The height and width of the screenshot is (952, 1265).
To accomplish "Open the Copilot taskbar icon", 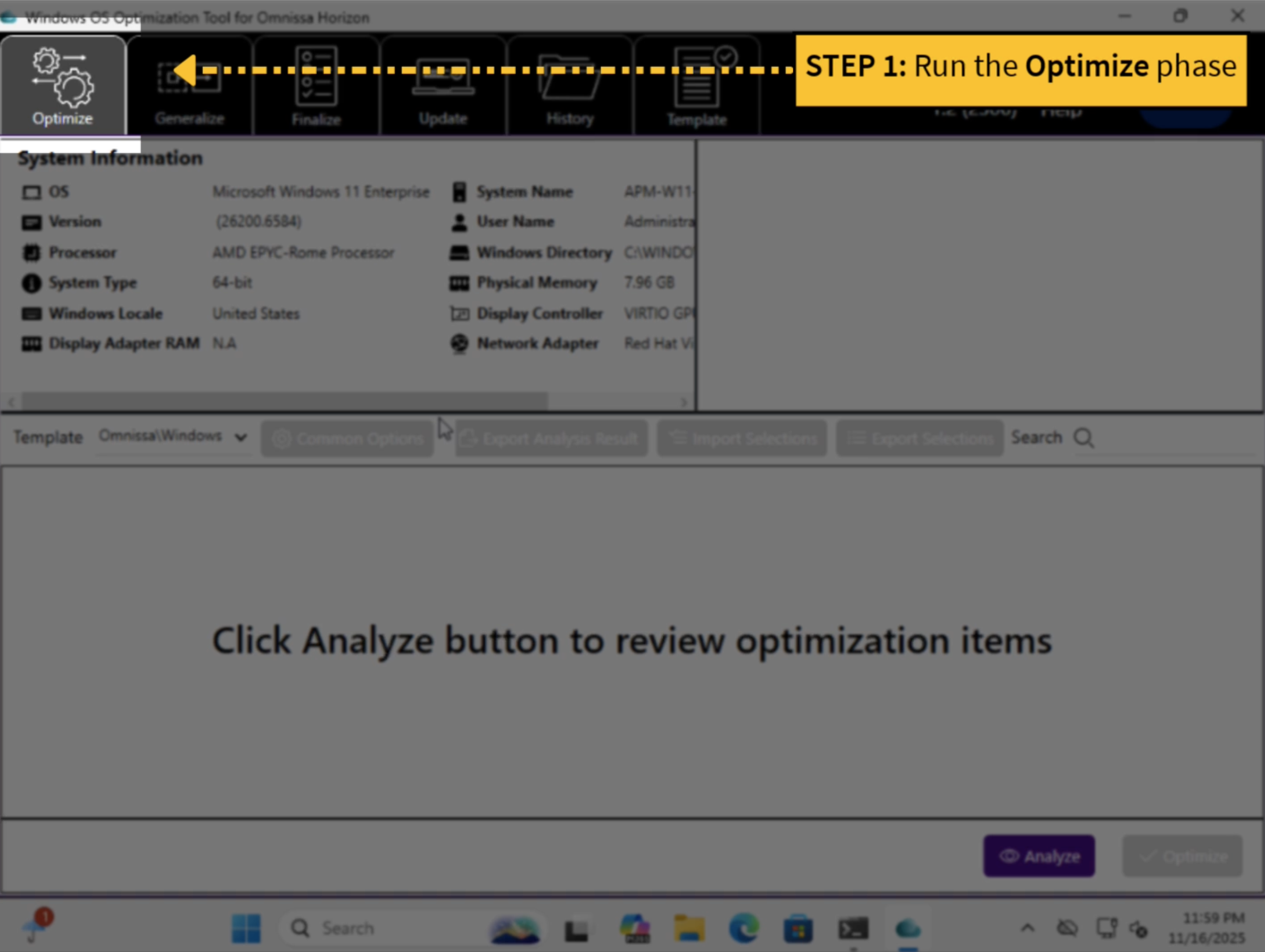I will [634, 928].
